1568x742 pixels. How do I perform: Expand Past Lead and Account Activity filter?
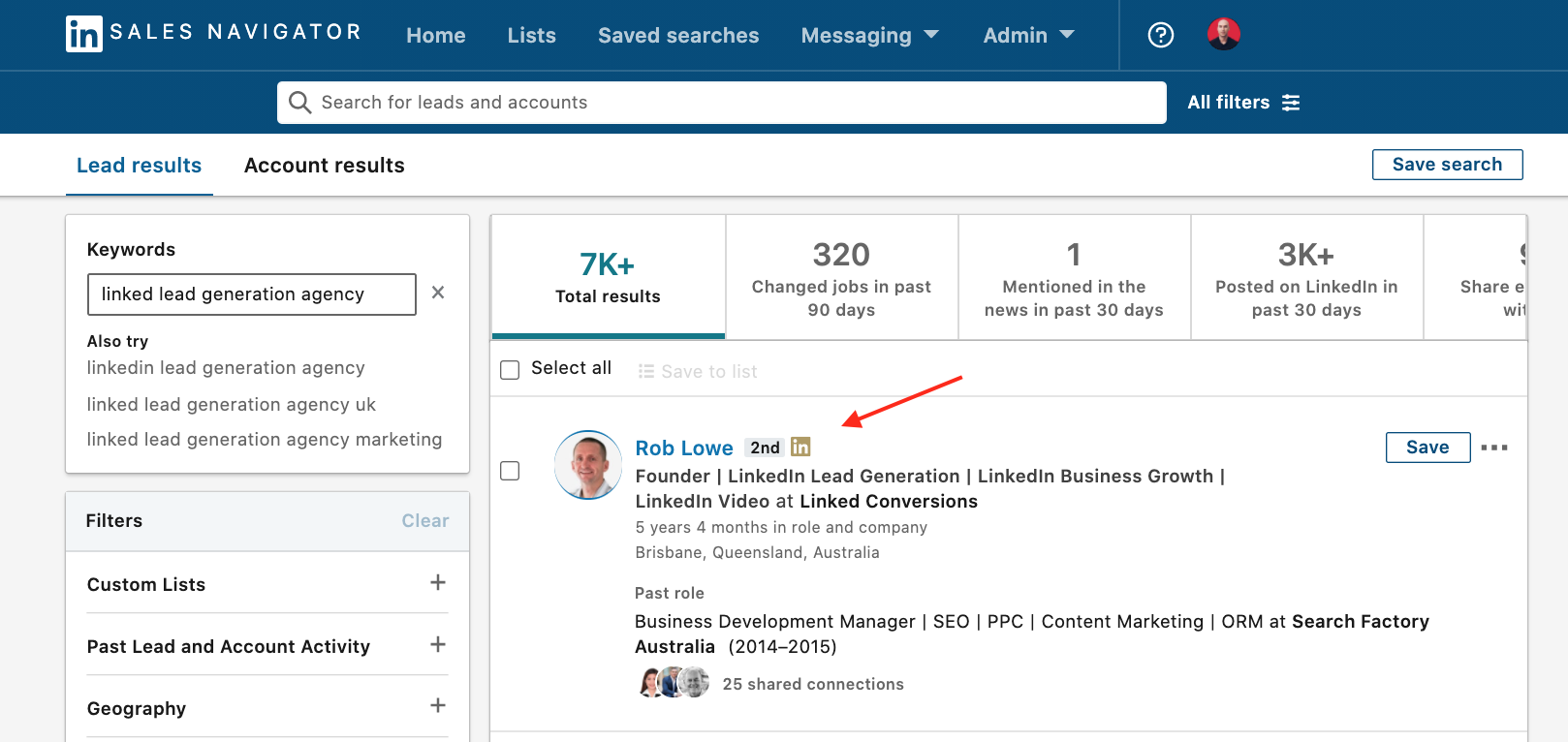click(x=438, y=644)
